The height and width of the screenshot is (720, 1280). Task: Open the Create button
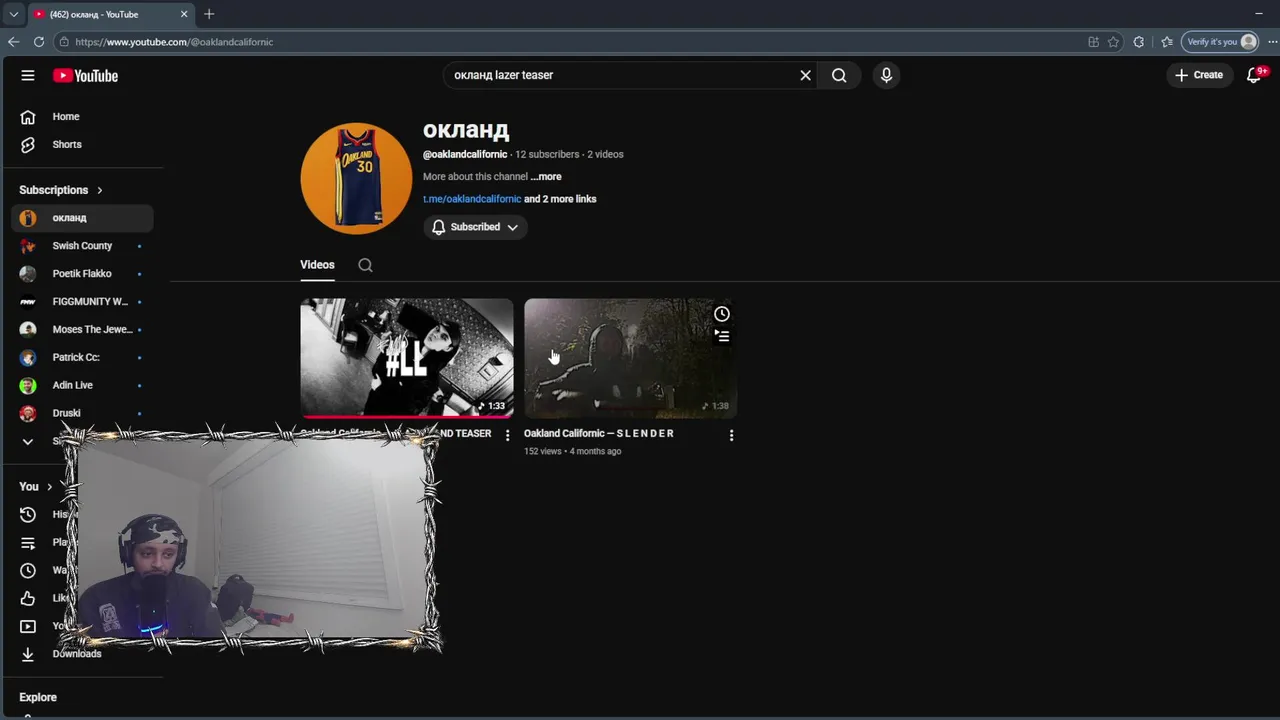click(1199, 75)
